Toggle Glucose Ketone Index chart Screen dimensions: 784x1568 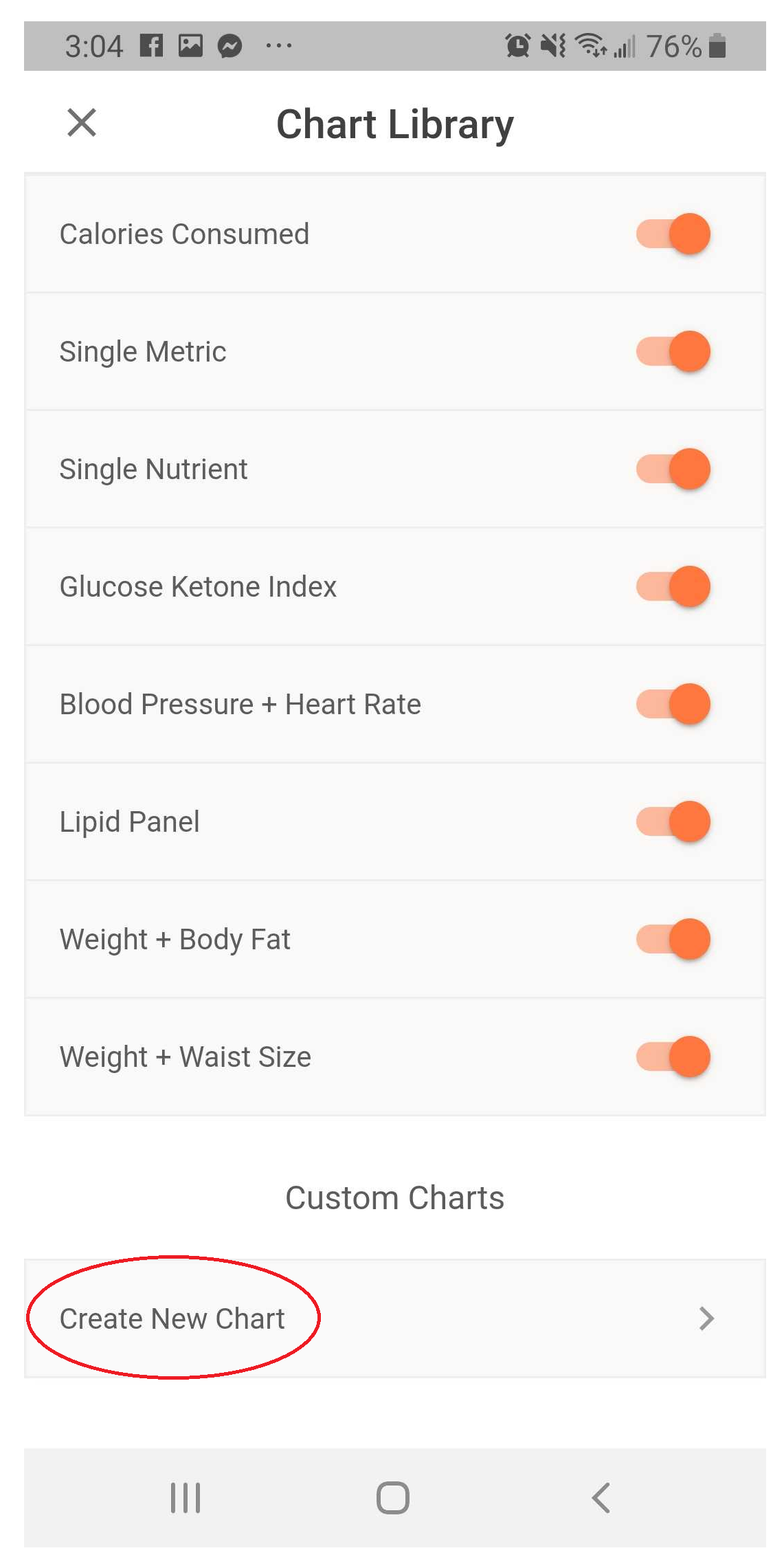click(x=673, y=586)
